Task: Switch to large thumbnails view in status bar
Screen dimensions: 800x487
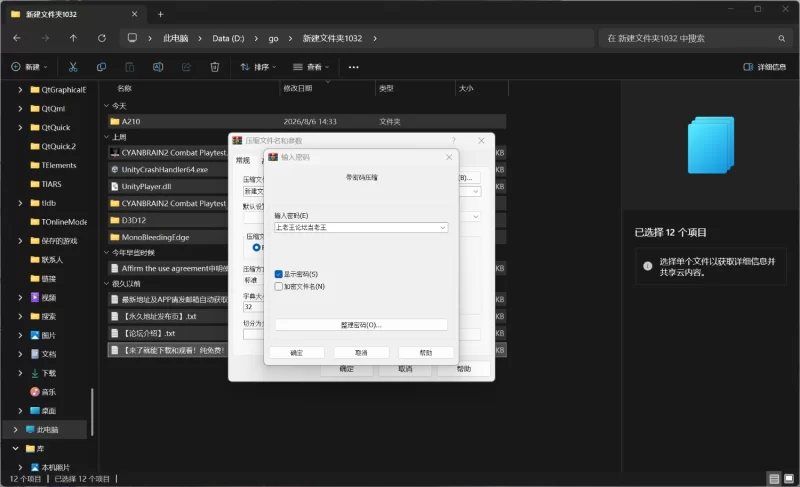Action: (x=789, y=478)
